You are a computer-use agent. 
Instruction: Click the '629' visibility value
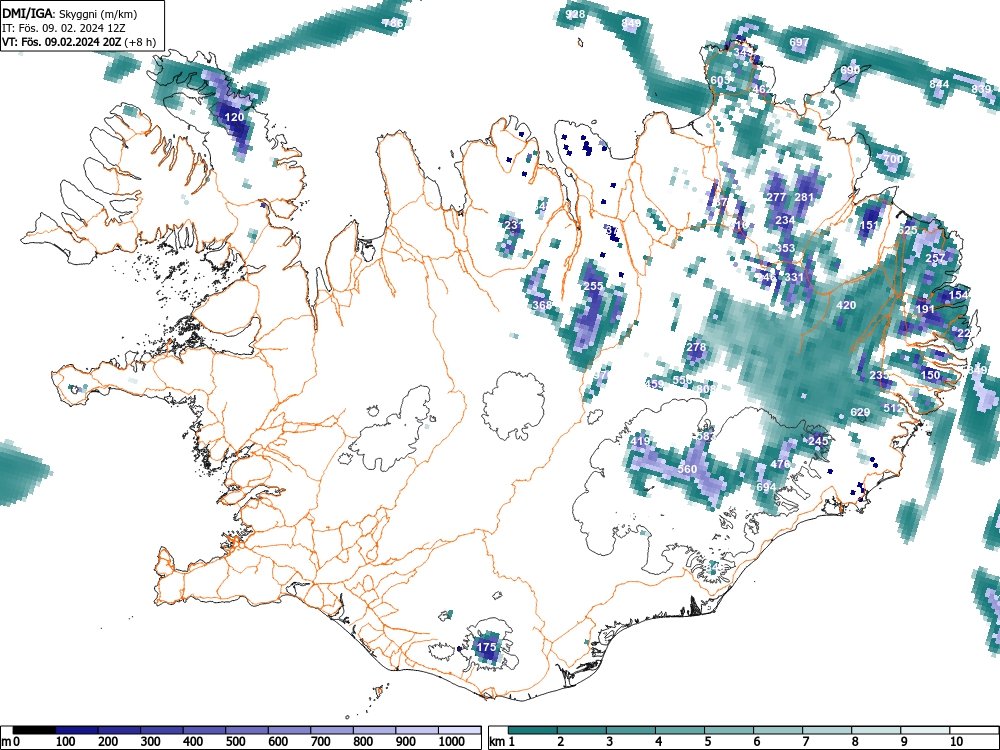(x=860, y=412)
